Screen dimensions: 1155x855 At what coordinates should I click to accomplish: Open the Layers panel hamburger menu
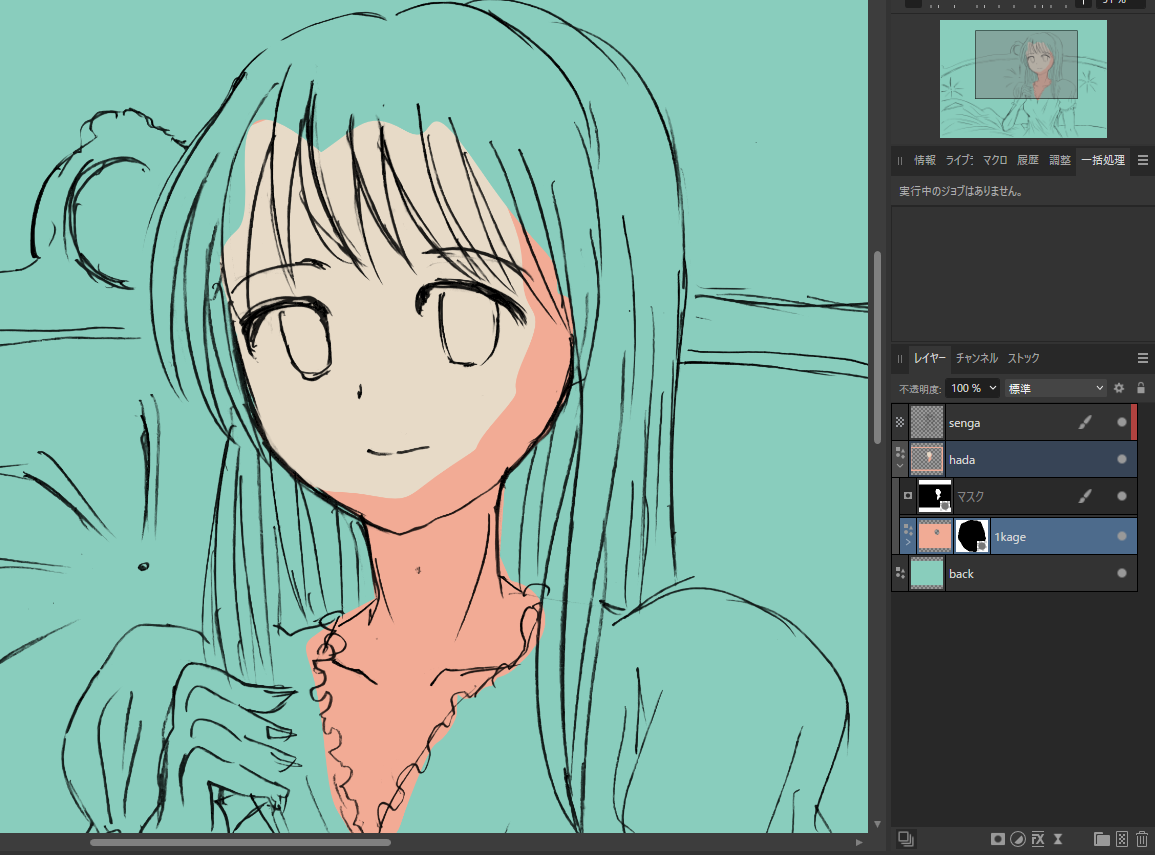pyautogui.click(x=1143, y=358)
